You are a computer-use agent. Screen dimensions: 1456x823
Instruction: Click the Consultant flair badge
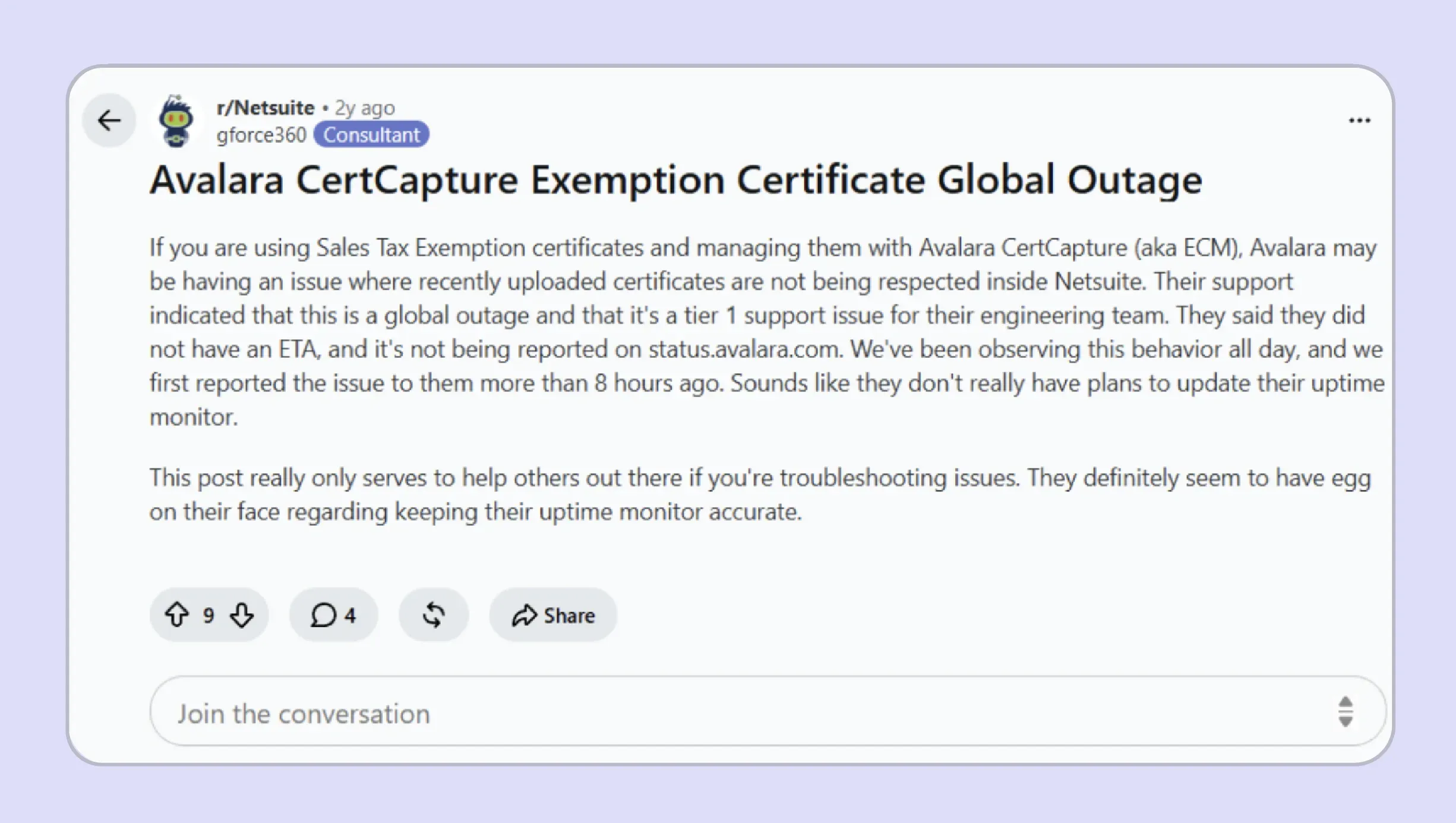click(x=371, y=135)
